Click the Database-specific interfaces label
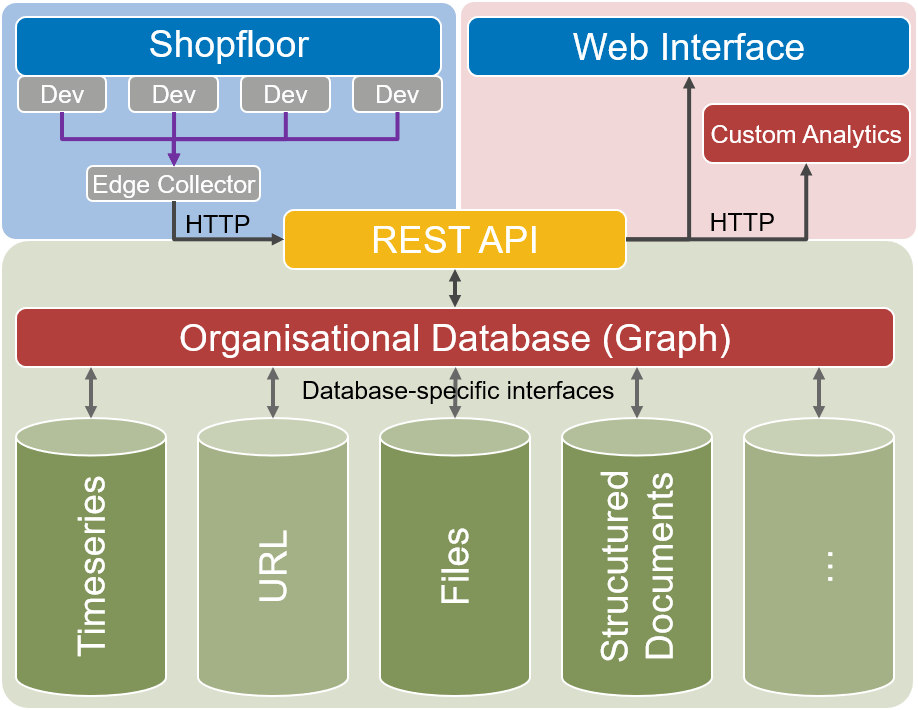 [x=458, y=391]
